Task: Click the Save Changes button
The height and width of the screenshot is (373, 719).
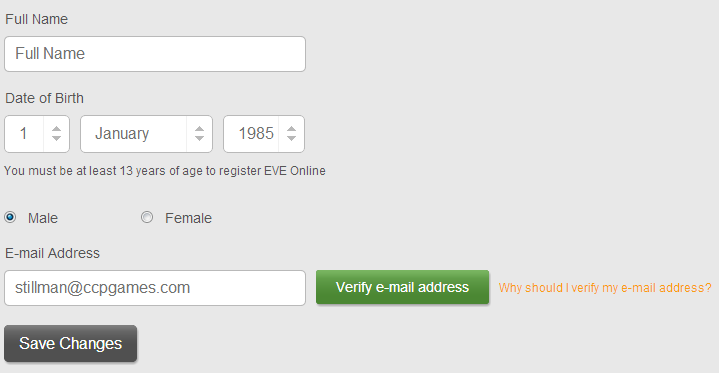Action: 71,344
